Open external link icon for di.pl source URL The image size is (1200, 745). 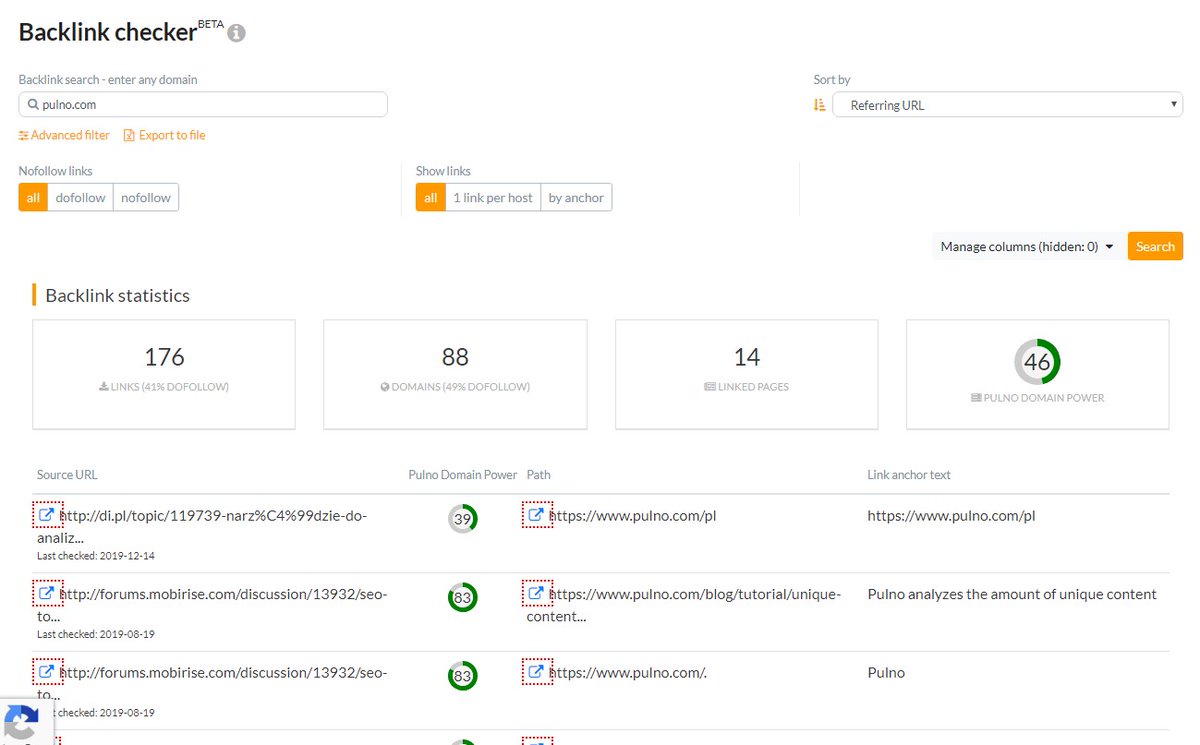[47, 515]
